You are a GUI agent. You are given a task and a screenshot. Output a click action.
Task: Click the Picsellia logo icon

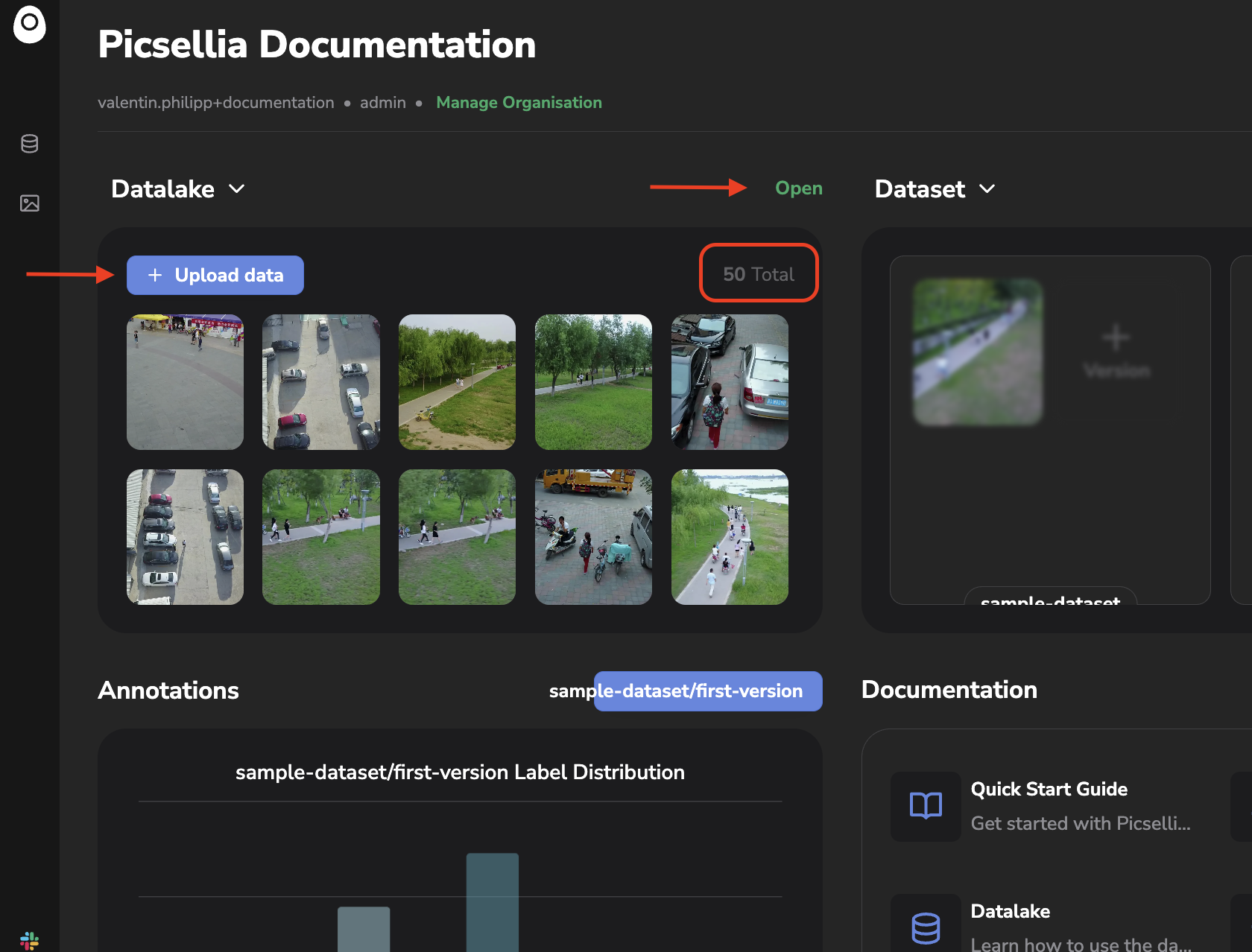pos(30,24)
